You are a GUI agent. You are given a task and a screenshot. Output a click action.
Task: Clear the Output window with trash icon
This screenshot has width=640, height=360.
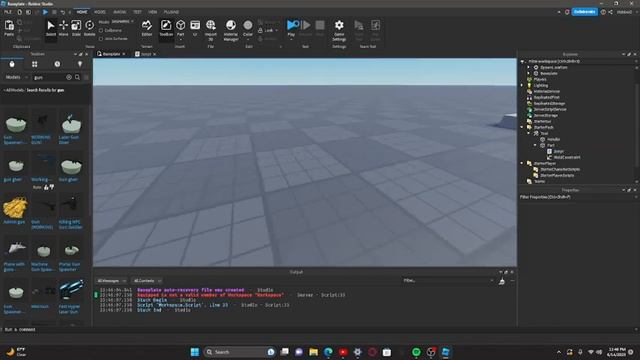coord(502,281)
